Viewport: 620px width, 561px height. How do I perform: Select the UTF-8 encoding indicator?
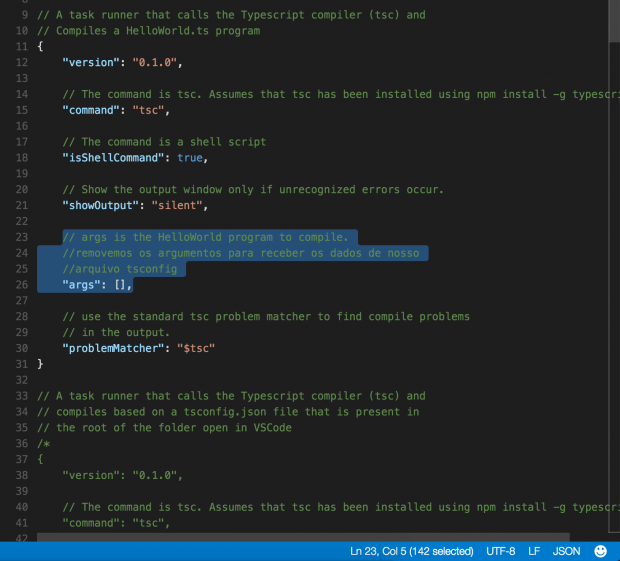[x=501, y=551]
